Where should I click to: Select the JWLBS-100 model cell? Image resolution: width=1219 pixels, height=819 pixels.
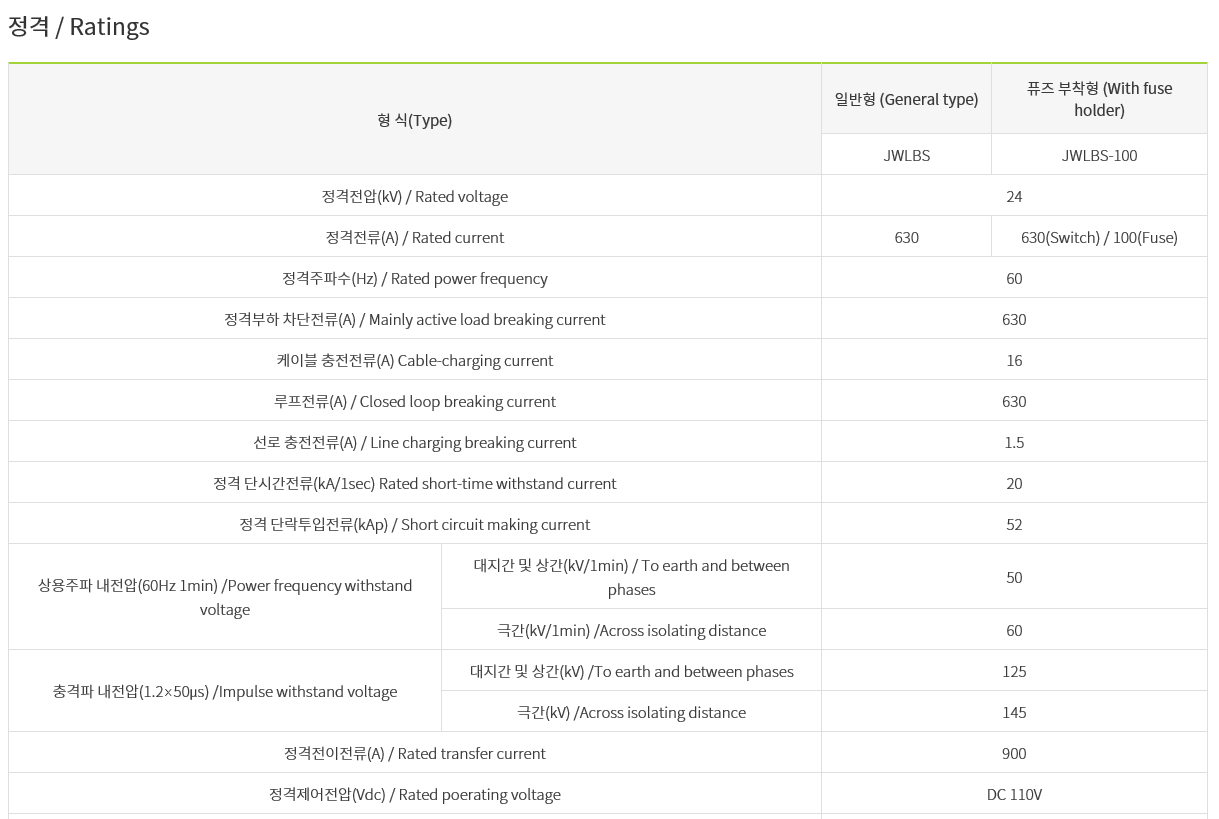1099,155
